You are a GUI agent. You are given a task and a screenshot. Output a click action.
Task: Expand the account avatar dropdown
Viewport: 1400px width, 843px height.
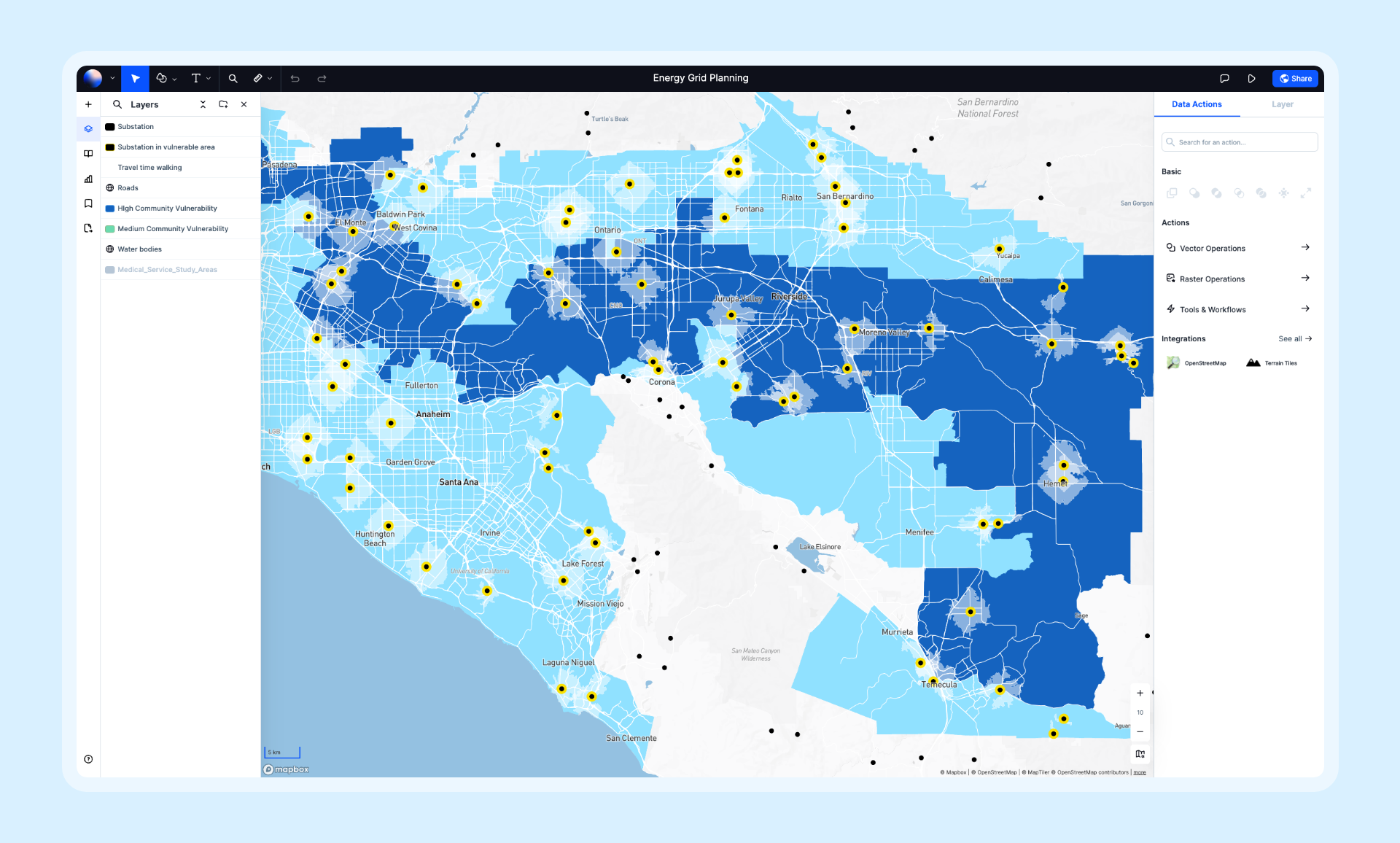(111, 78)
